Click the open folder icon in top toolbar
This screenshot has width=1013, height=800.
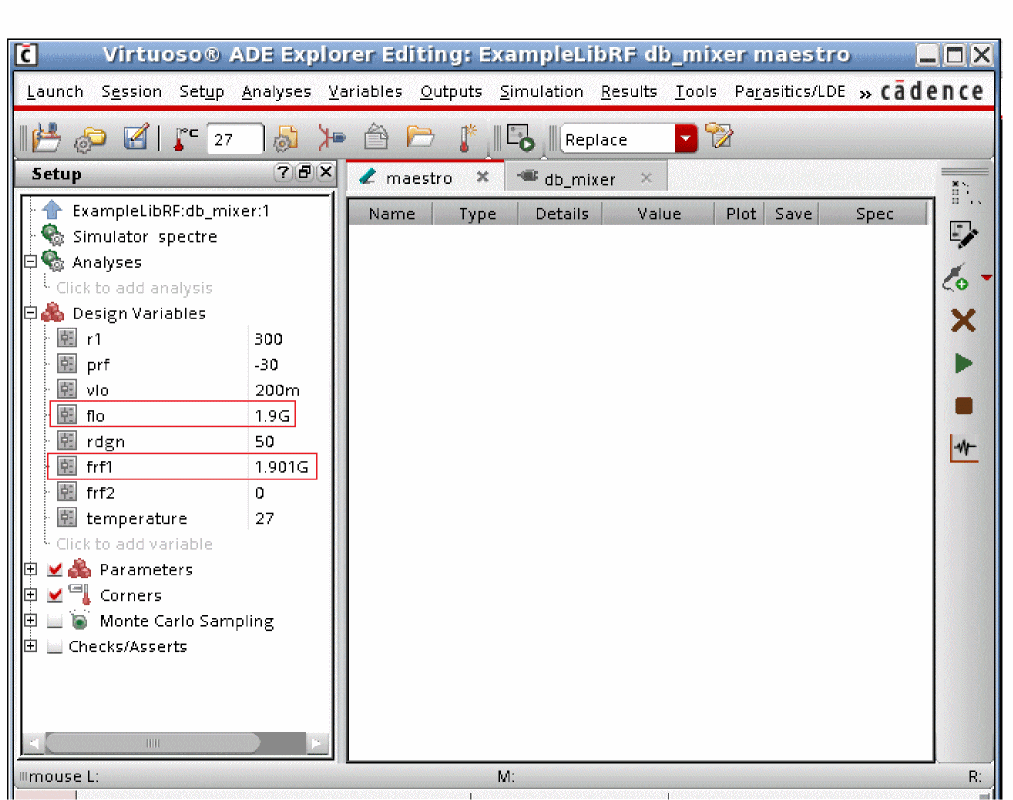coord(419,138)
